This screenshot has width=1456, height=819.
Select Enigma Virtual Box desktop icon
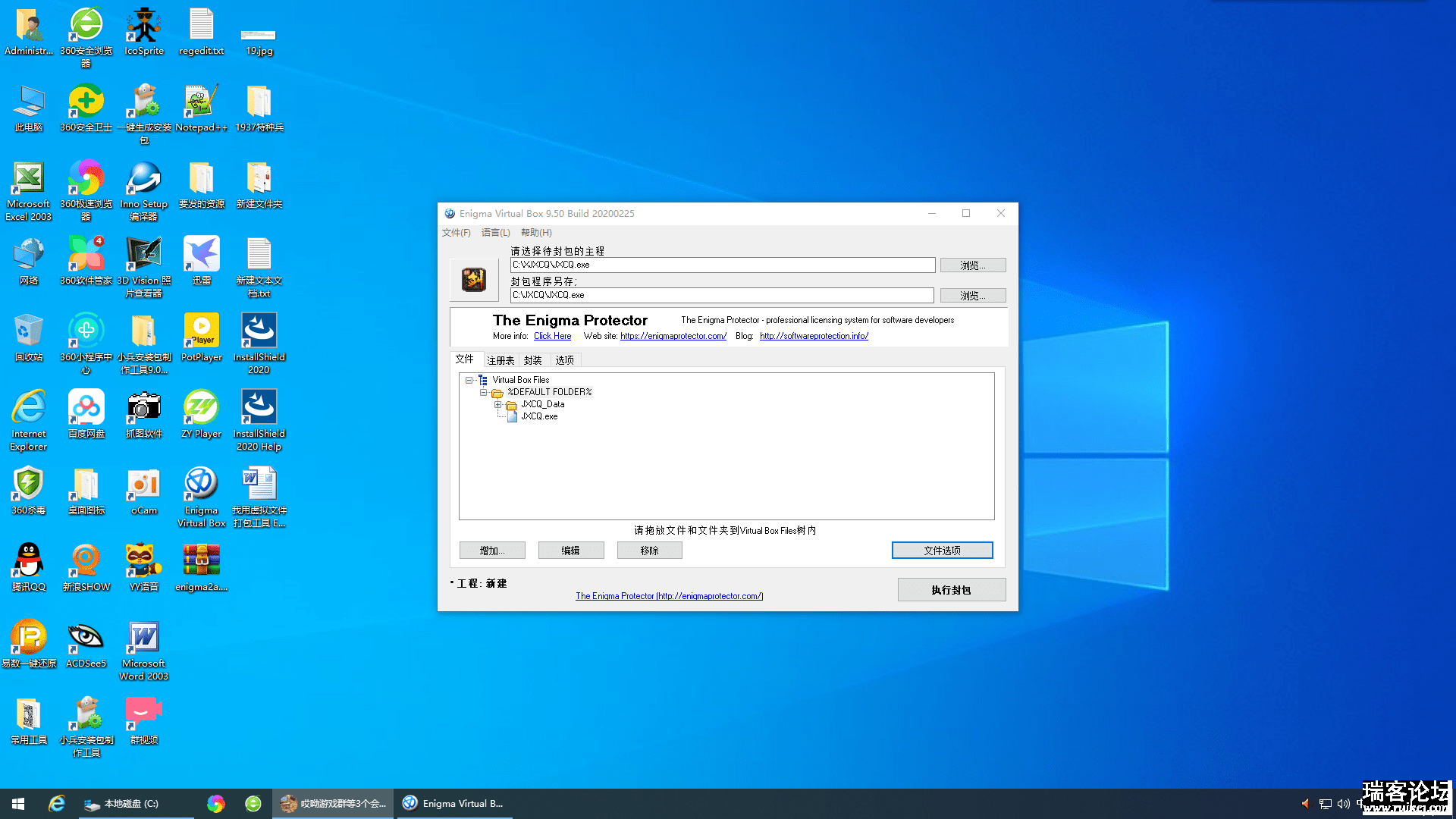pos(202,497)
